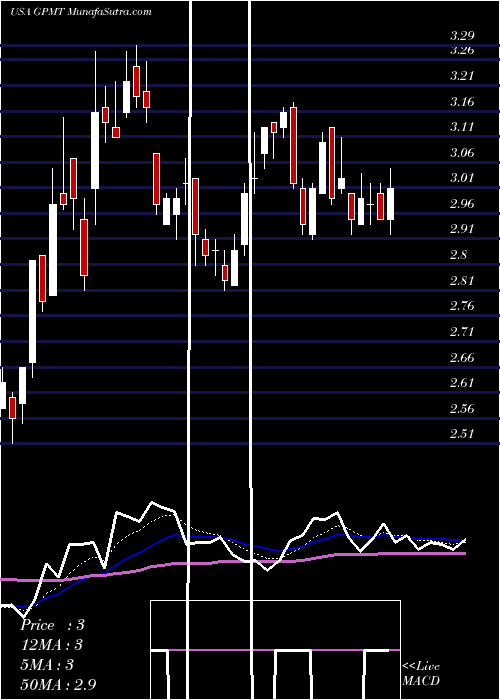Click the 3.26 price axis label
Screen dimensions: 500x700
462,50
